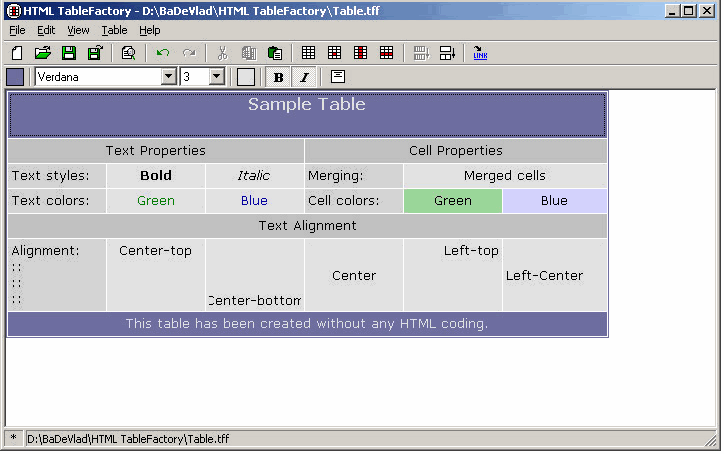This screenshot has height=454, width=724.
Task: Save the table with the green floppy icon
Action: point(69,53)
